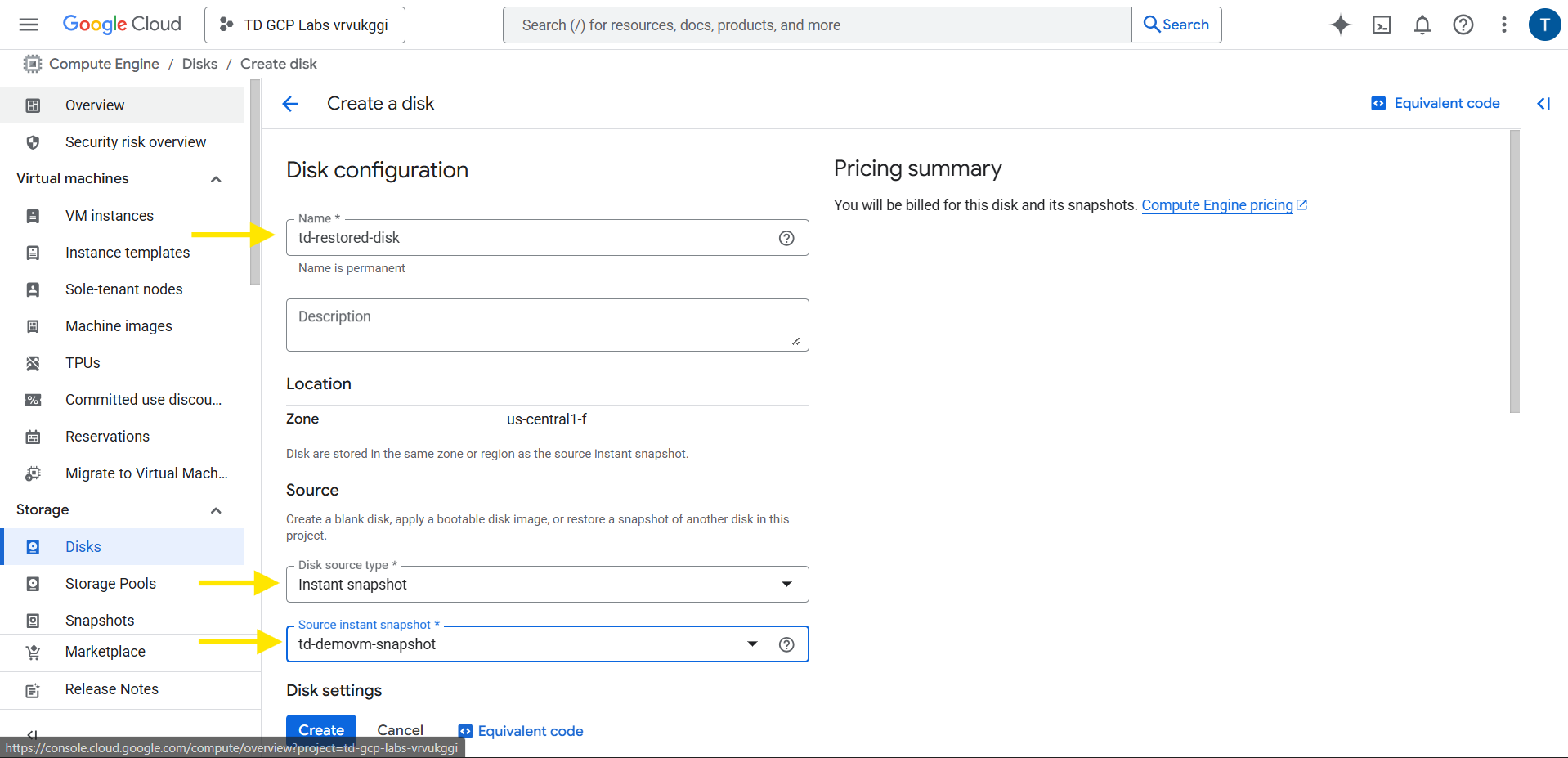1568x758 pixels.
Task: Open the notifications bell
Action: tap(1422, 25)
